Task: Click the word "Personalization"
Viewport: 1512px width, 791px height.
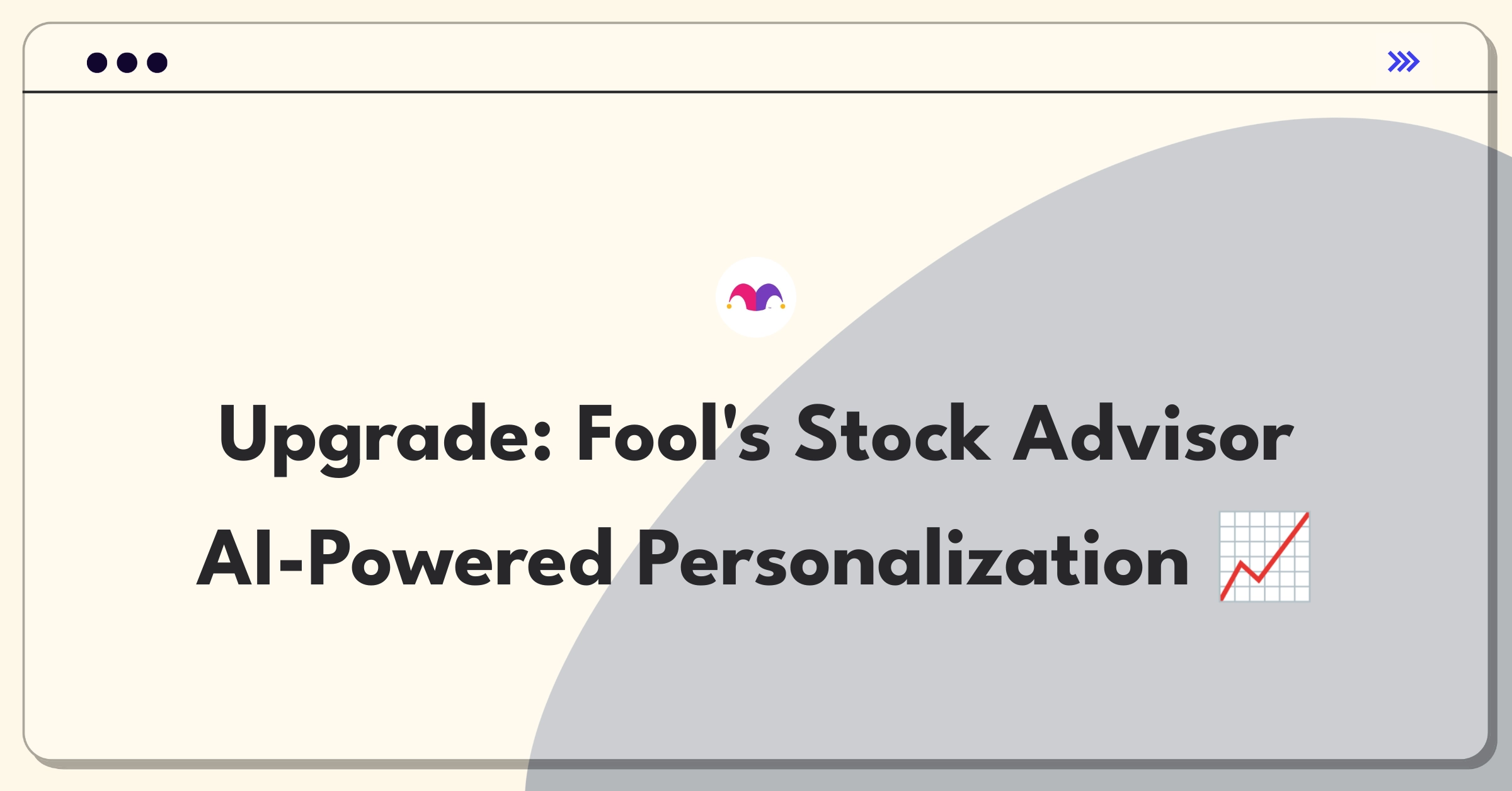Action: click(913, 558)
